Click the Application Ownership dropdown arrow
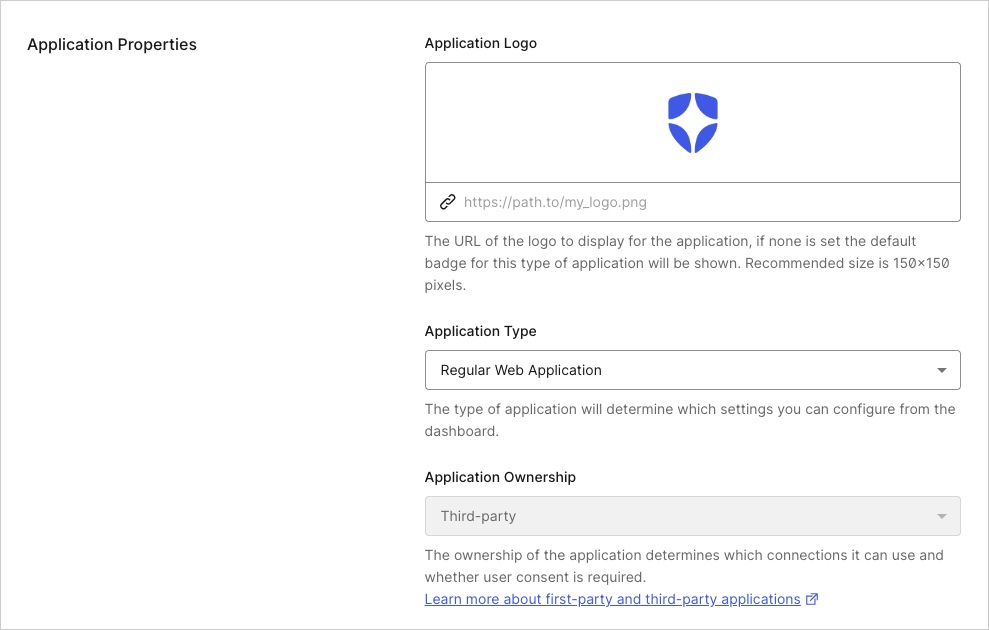This screenshot has height=630, width=989. click(x=941, y=516)
